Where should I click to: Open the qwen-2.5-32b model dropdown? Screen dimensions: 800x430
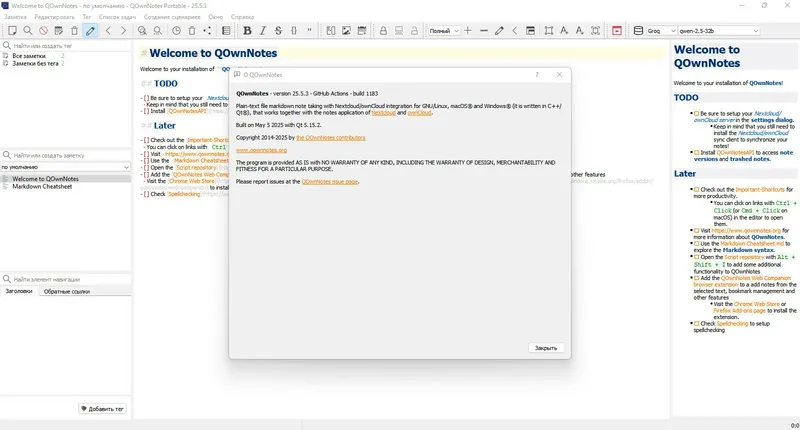coord(718,31)
